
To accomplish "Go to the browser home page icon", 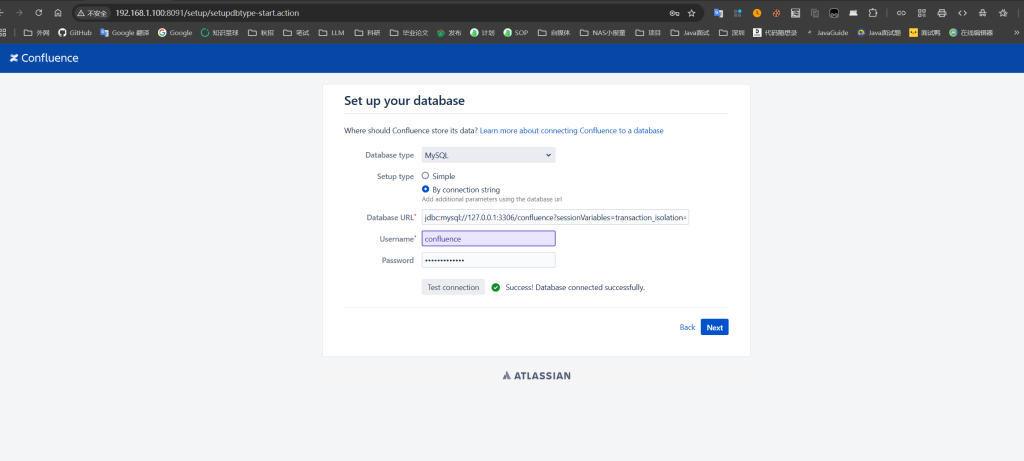I will pos(58,12).
